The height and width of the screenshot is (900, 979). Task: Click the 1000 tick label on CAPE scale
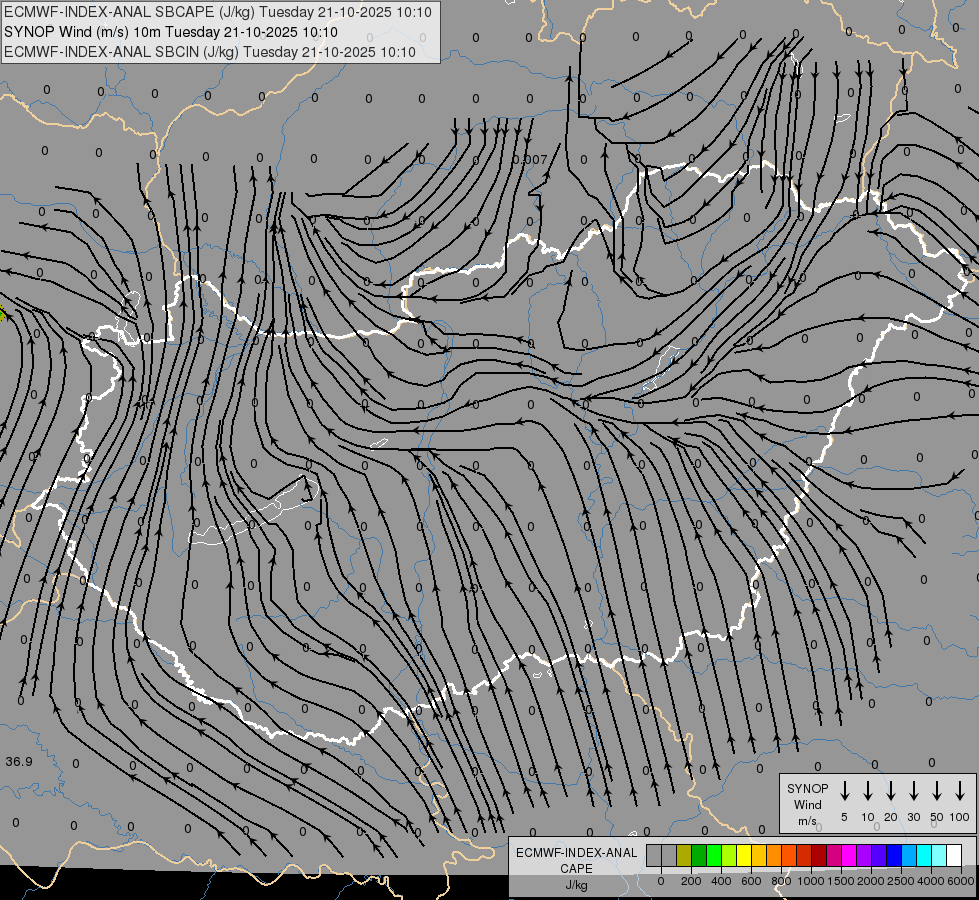[x=811, y=881]
